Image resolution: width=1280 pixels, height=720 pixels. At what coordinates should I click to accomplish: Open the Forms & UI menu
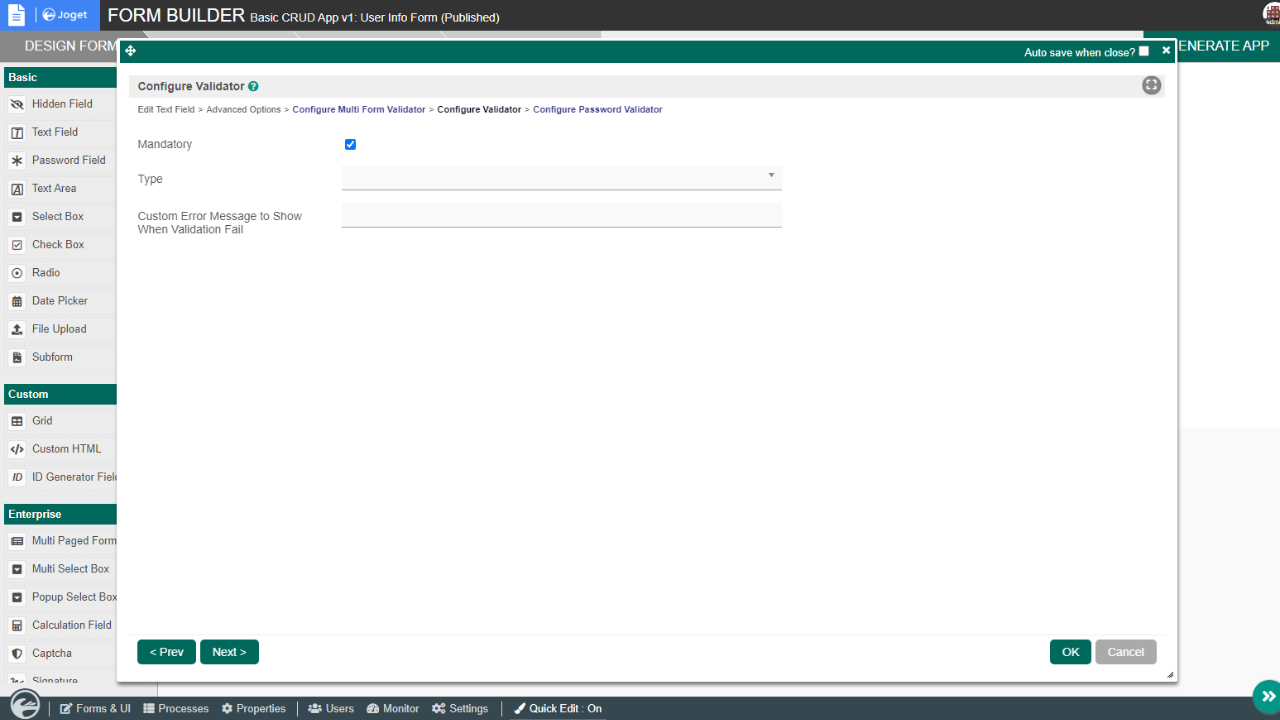click(95, 708)
